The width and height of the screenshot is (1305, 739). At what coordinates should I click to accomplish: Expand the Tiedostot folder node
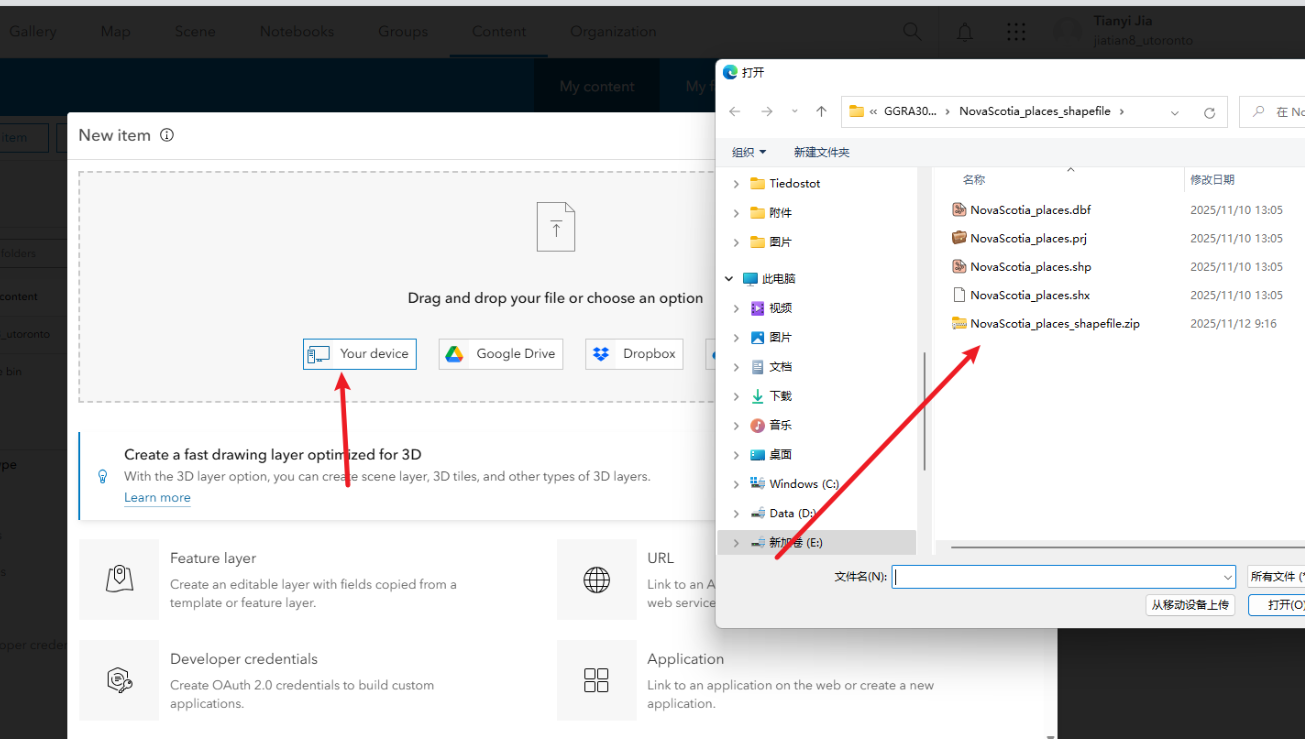coord(737,184)
